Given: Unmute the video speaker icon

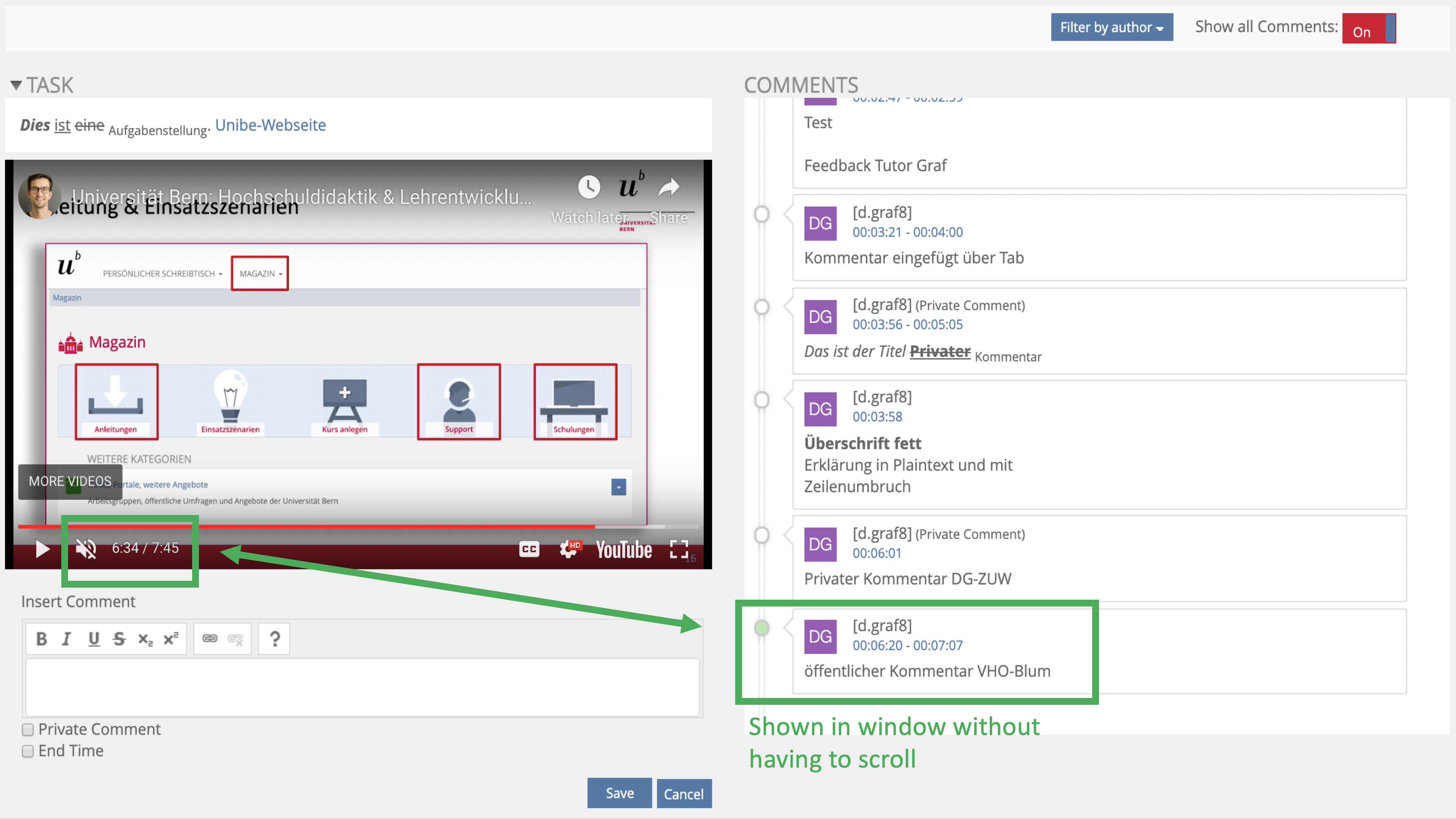Looking at the screenshot, I should pyautogui.click(x=86, y=548).
